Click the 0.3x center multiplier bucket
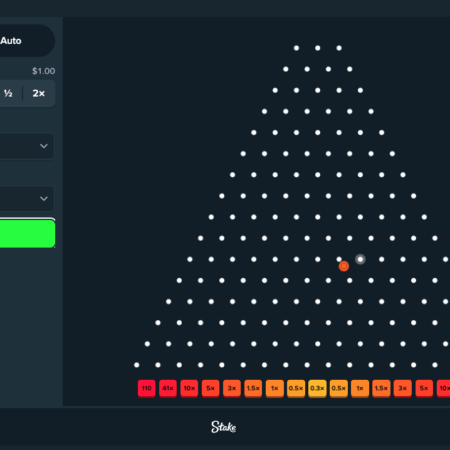Screen dimensions: 450x450 (317, 388)
